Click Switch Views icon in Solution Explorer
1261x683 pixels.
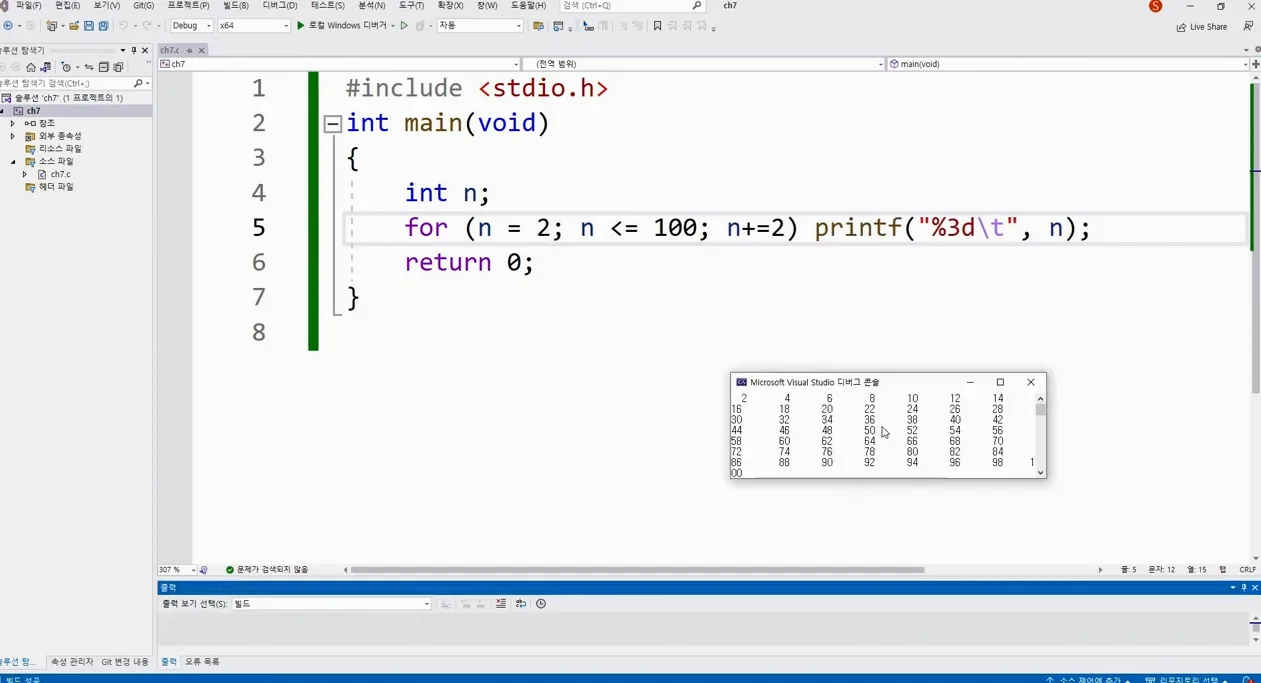point(45,67)
